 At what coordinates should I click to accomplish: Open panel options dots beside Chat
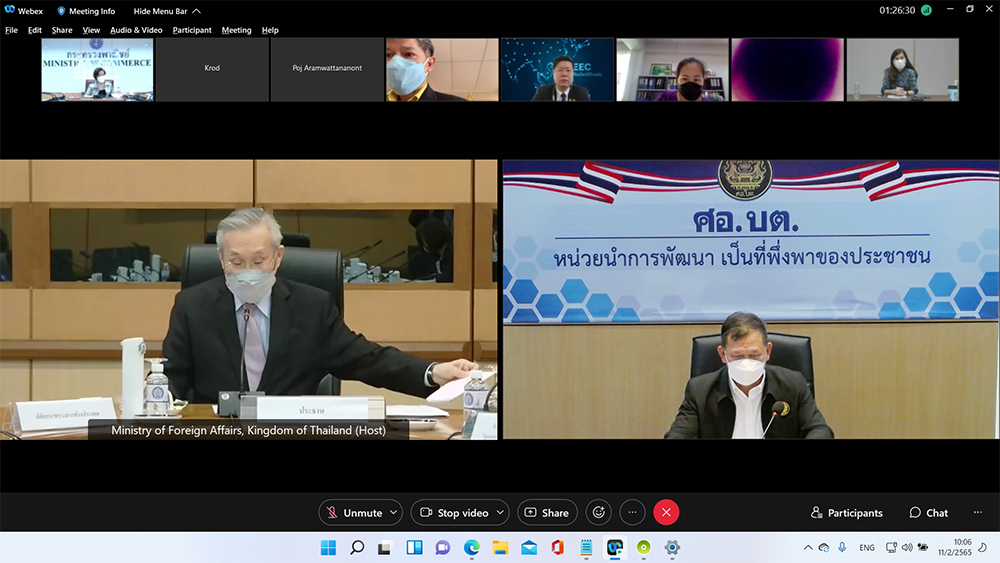pyautogui.click(x=978, y=513)
